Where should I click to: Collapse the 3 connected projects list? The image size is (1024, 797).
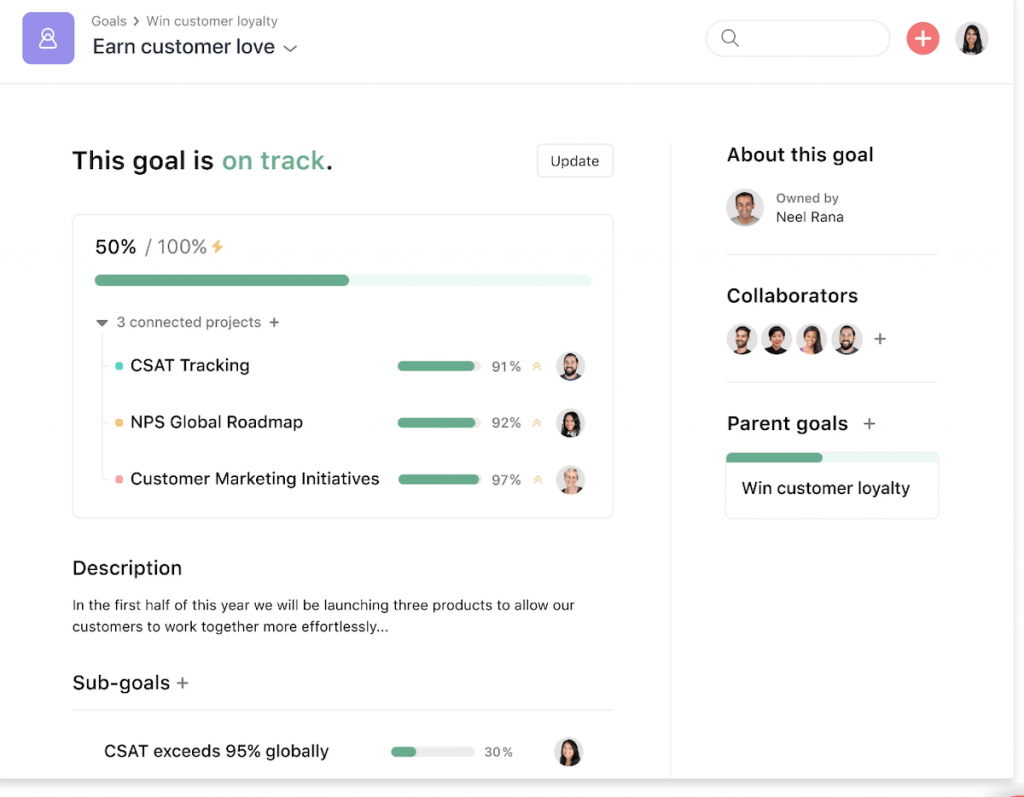[x=102, y=323]
